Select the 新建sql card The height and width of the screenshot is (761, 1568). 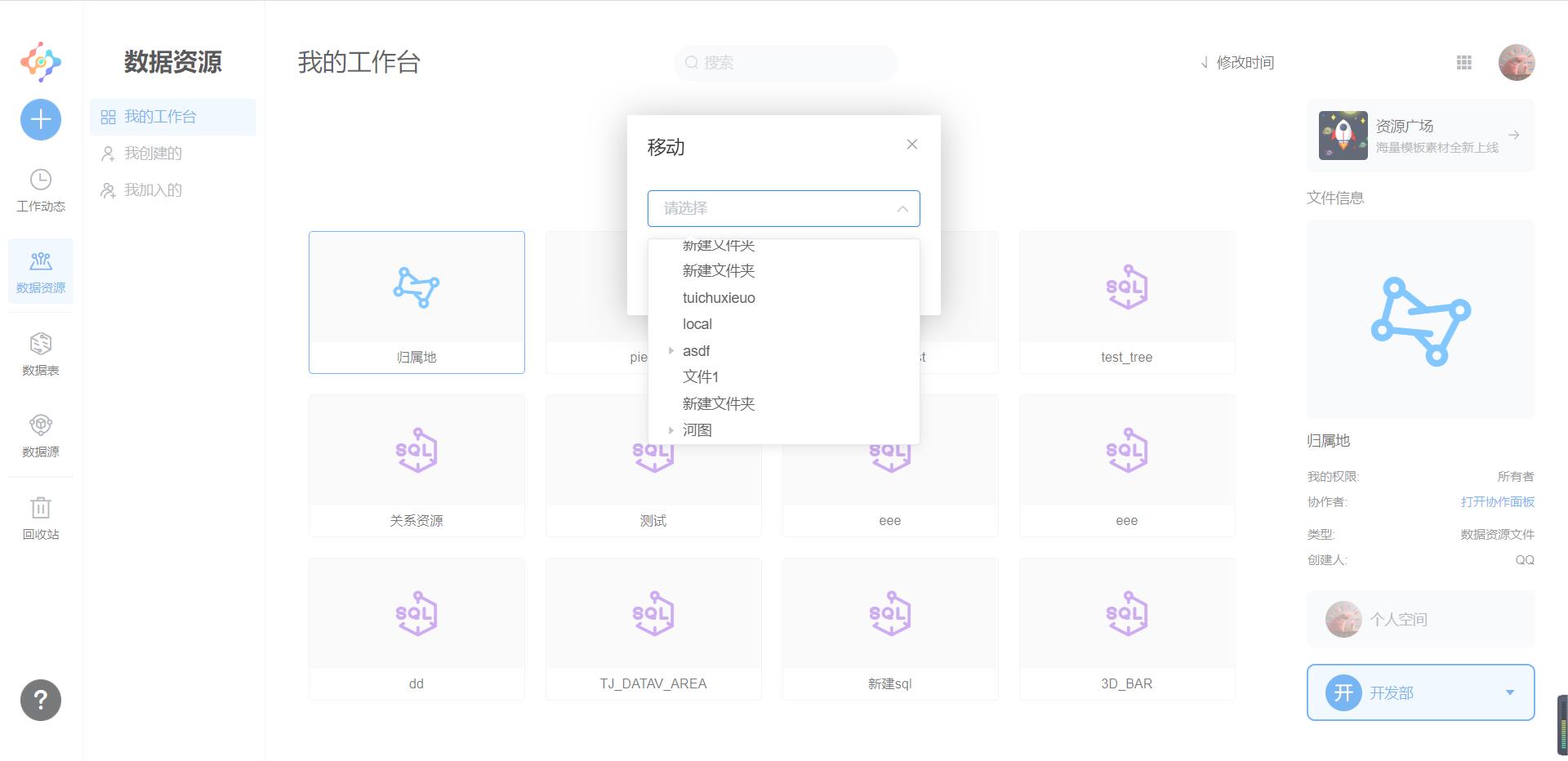tap(890, 629)
